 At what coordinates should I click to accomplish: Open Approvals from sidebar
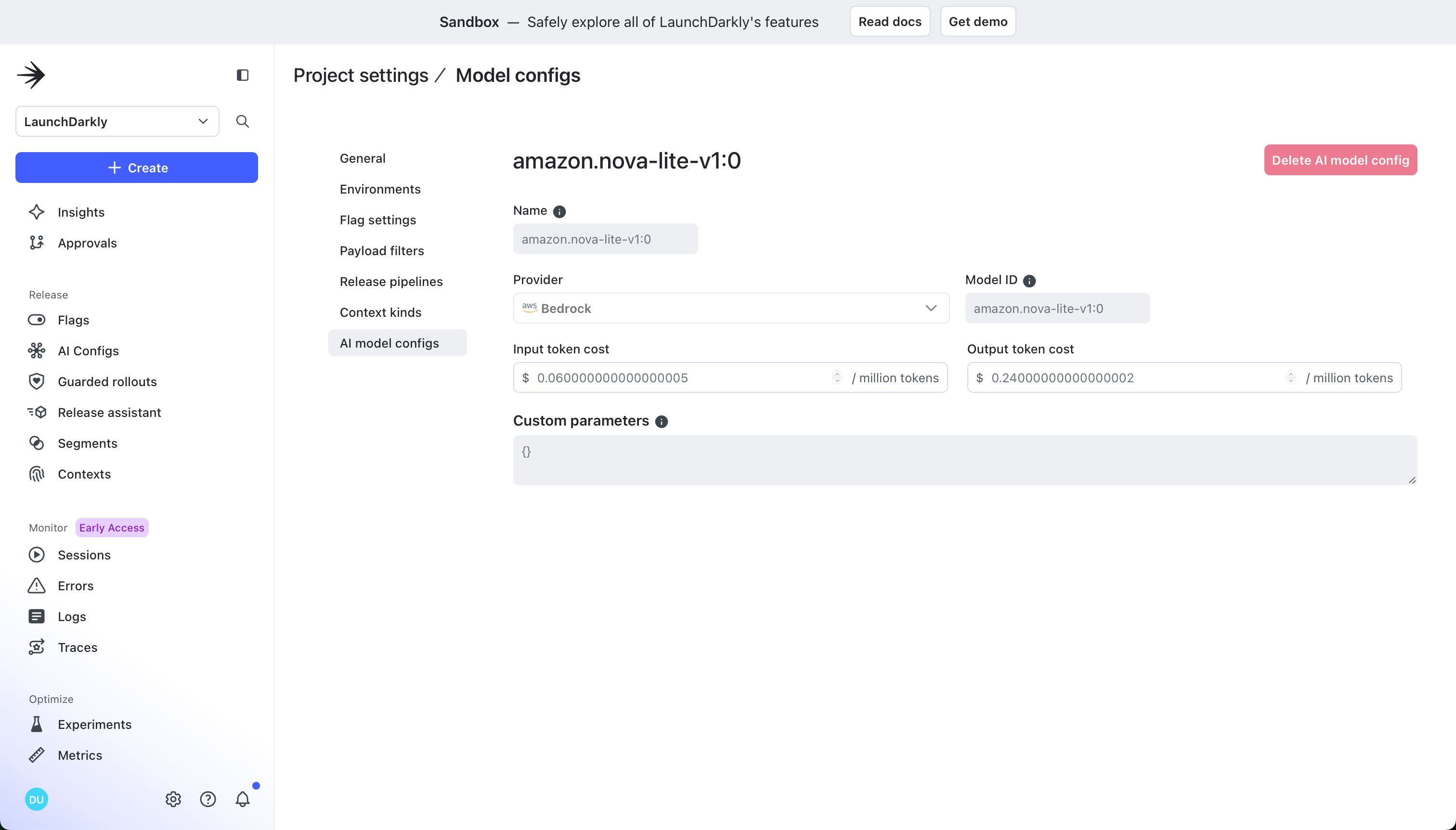coord(87,243)
